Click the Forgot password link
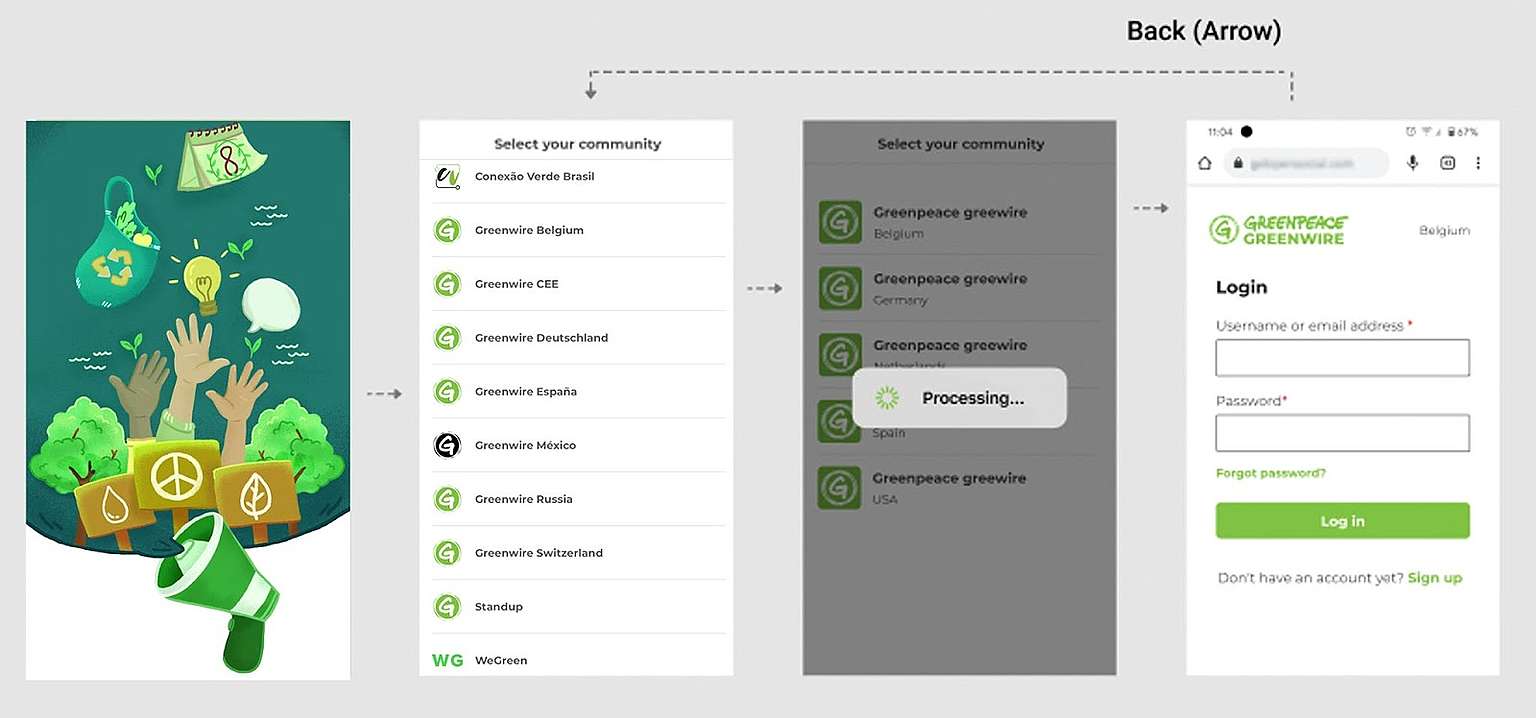This screenshot has height=718, width=1536. (1270, 473)
